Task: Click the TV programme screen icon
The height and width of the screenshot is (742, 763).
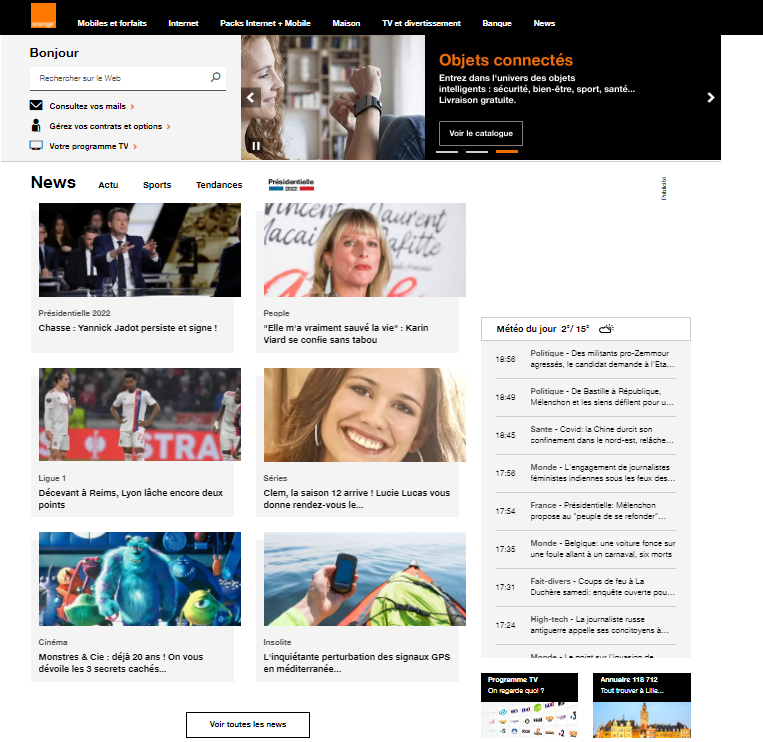Action: 36,145
